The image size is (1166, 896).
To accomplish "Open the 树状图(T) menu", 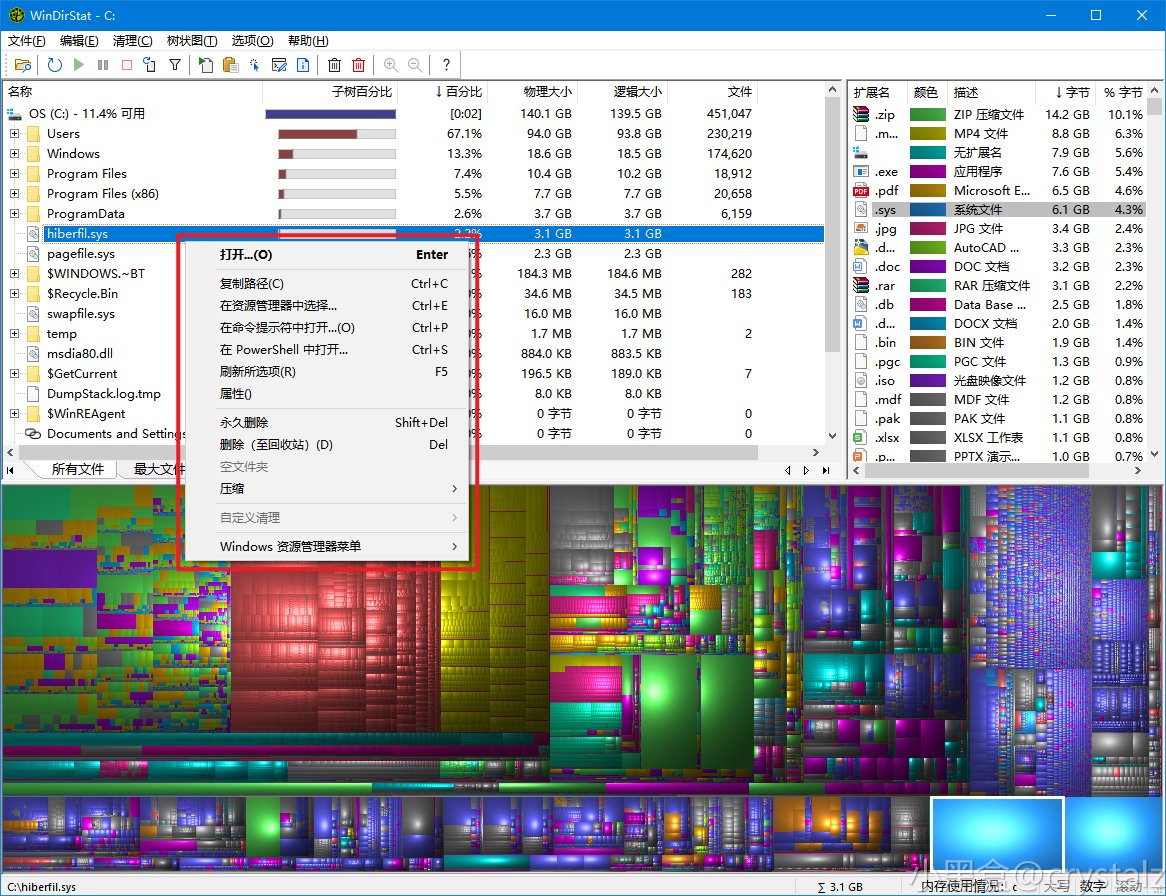I will click(x=192, y=41).
